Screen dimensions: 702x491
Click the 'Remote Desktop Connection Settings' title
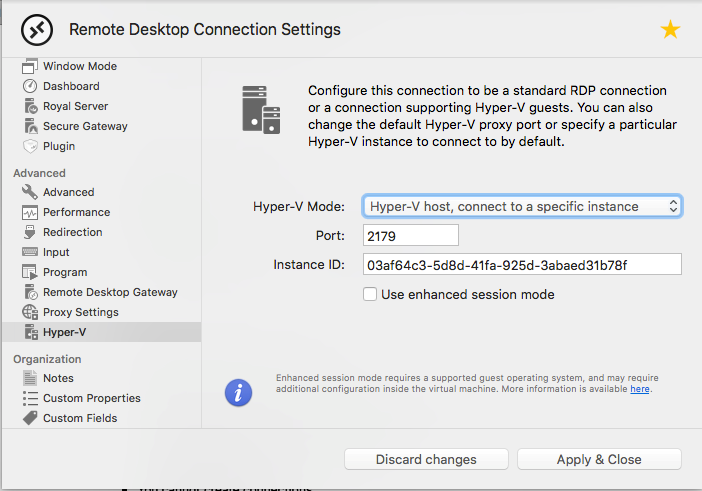[205, 30]
